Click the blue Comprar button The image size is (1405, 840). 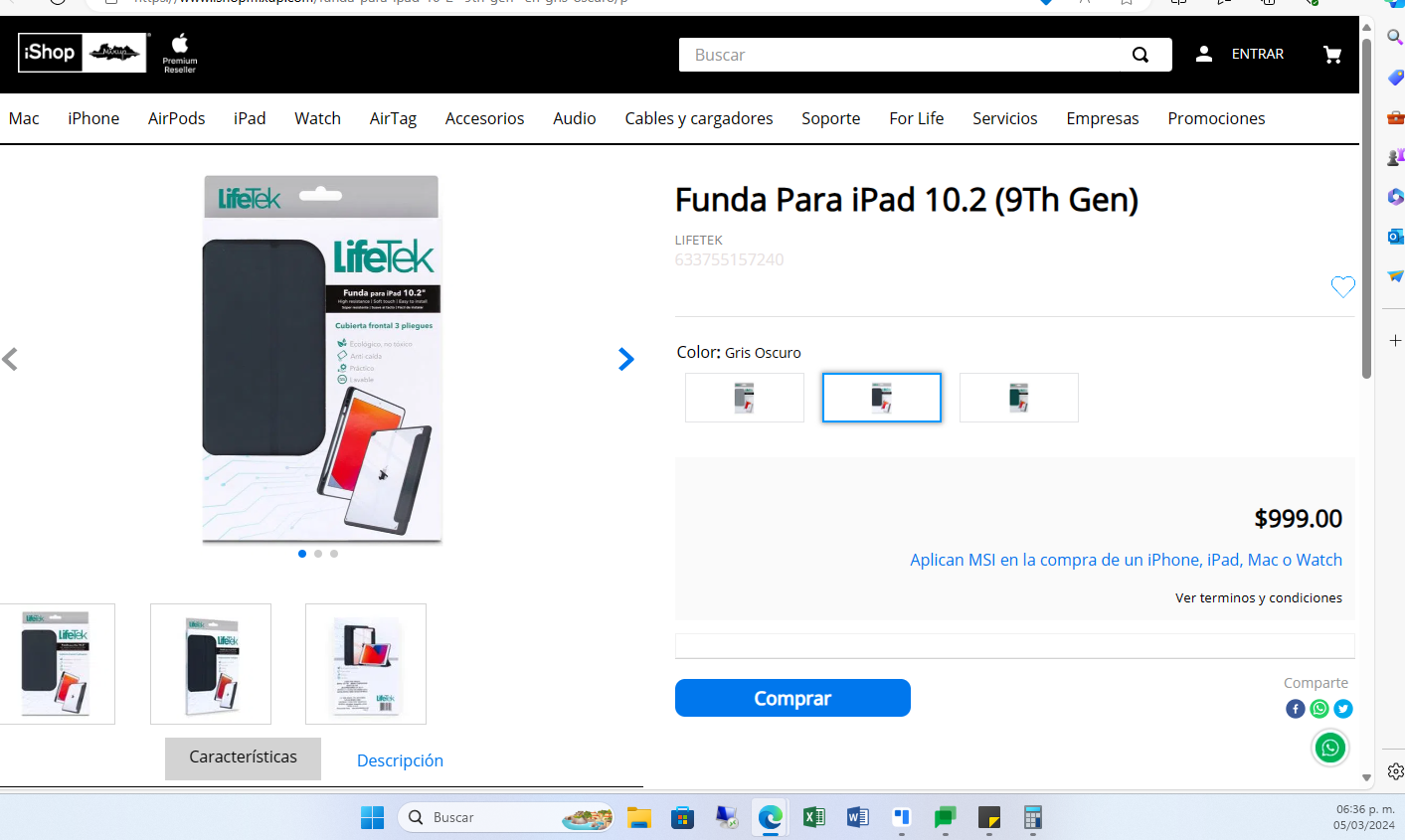[792, 698]
